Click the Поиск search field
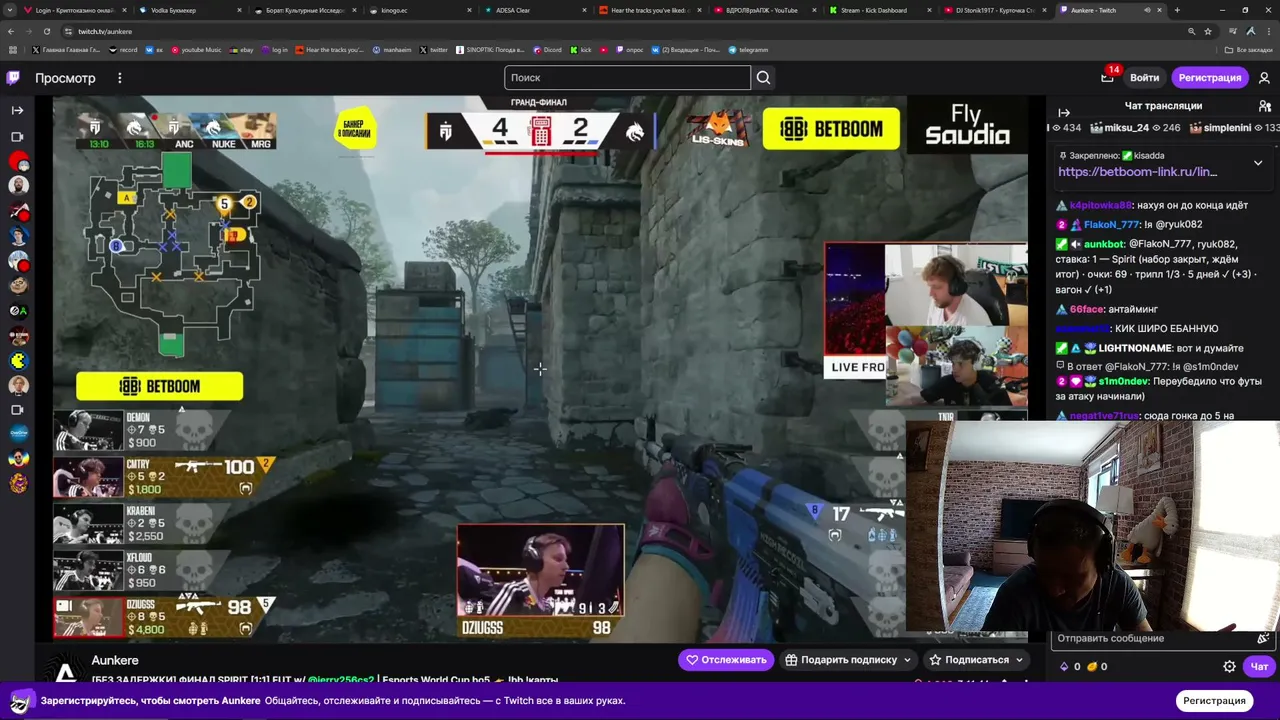Viewport: 1280px width, 720px height. [x=627, y=77]
